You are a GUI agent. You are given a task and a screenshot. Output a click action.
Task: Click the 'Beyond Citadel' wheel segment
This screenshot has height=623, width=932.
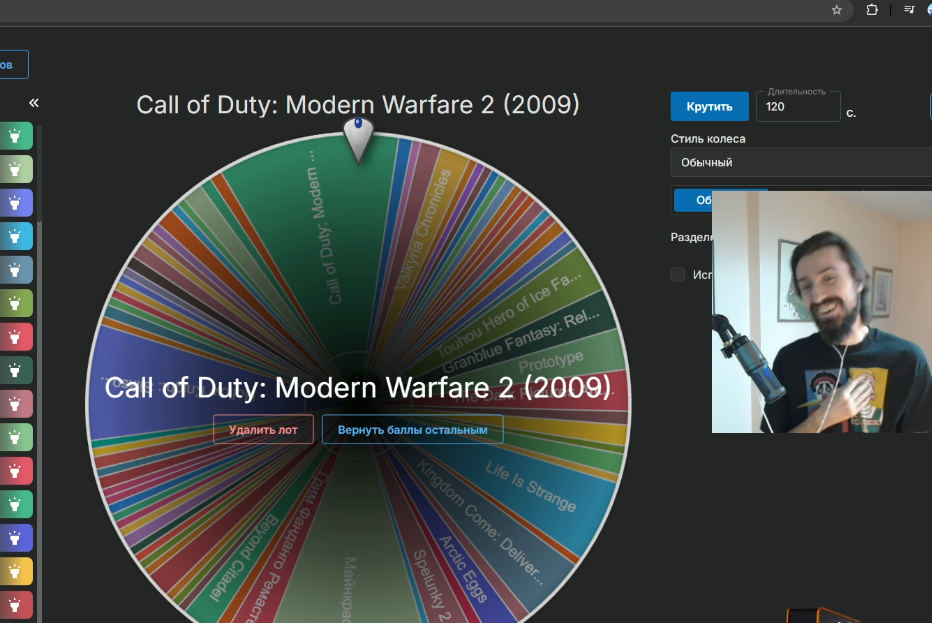pos(244,556)
